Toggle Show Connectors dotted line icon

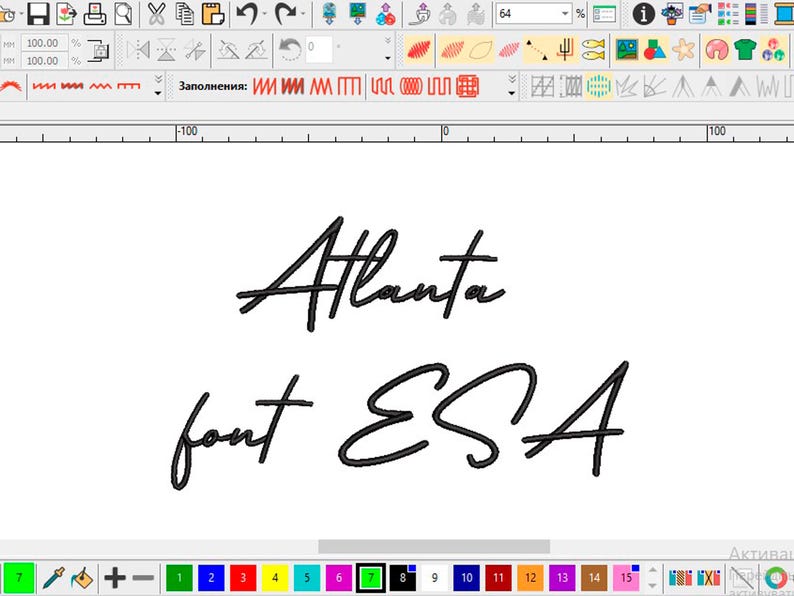point(536,50)
